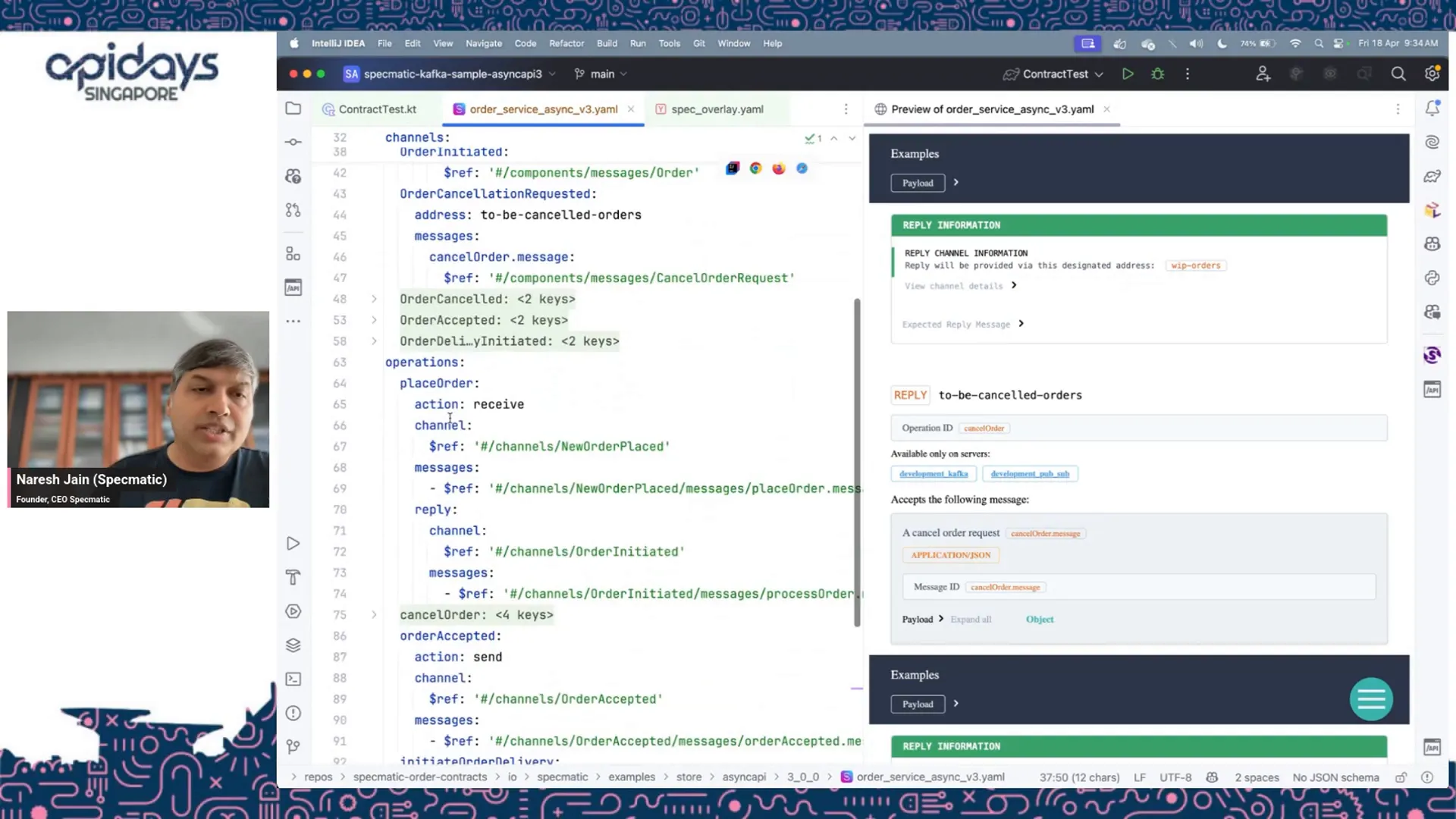Image resolution: width=1456 pixels, height=819 pixels.
Task: Run the ContractTest configuration
Action: (1128, 74)
